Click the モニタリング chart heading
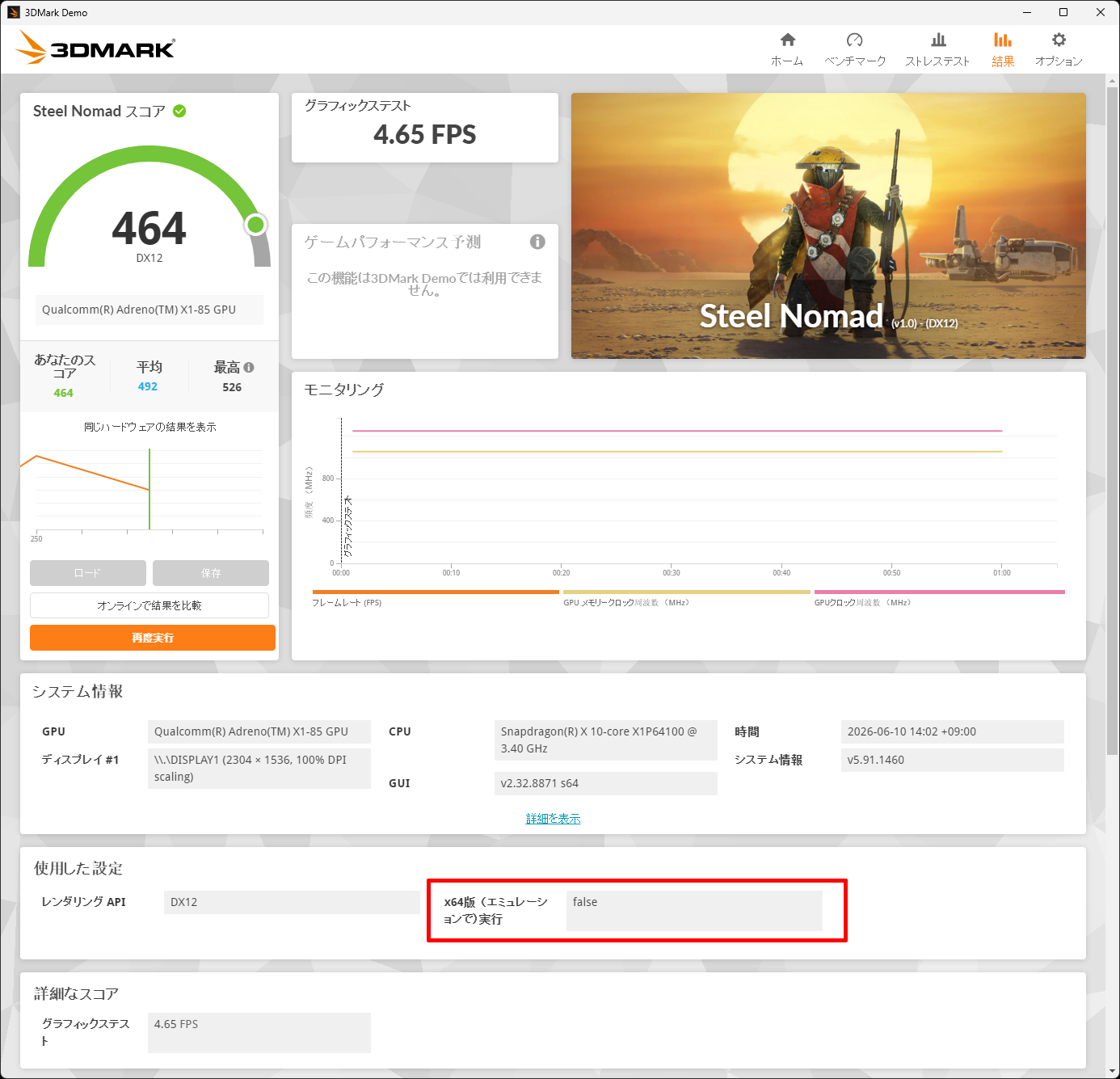The image size is (1120, 1079). (343, 390)
